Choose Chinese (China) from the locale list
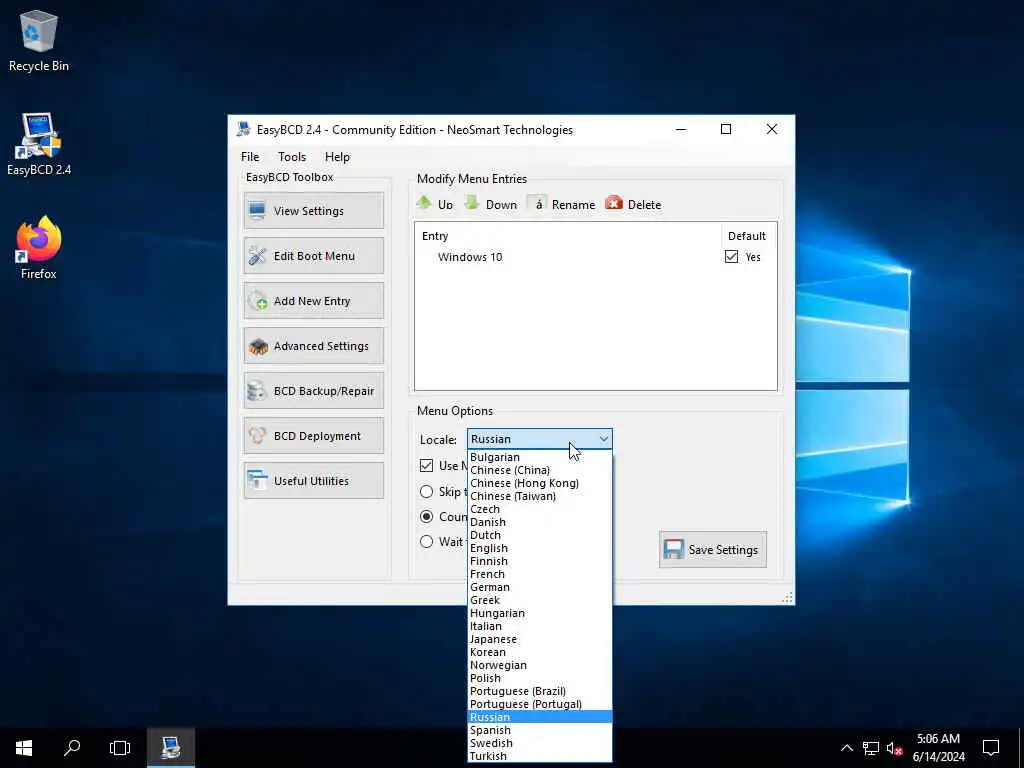 pyautogui.click(x=540, y=470)
